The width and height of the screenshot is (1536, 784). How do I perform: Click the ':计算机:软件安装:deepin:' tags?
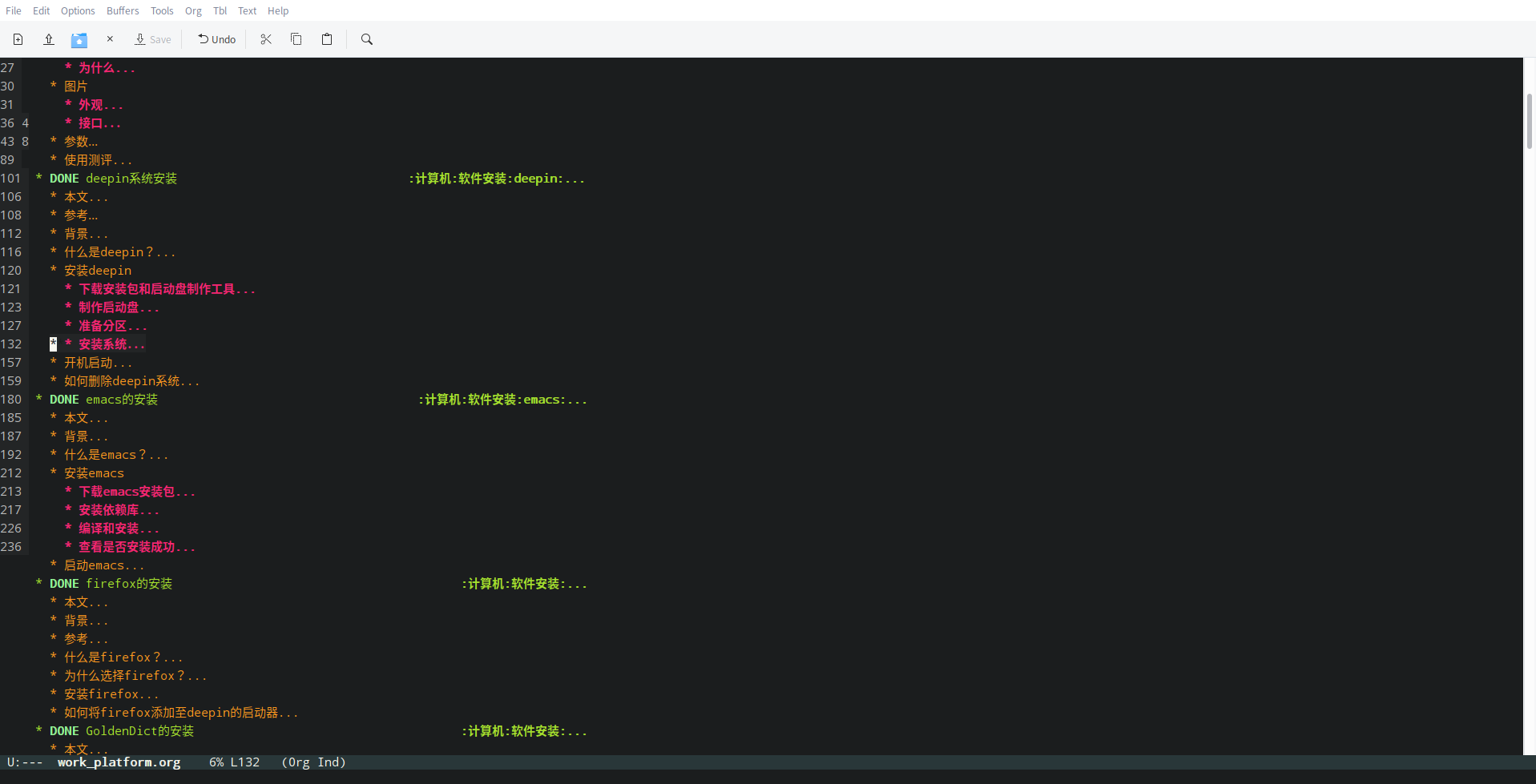[x=486, y=179]
